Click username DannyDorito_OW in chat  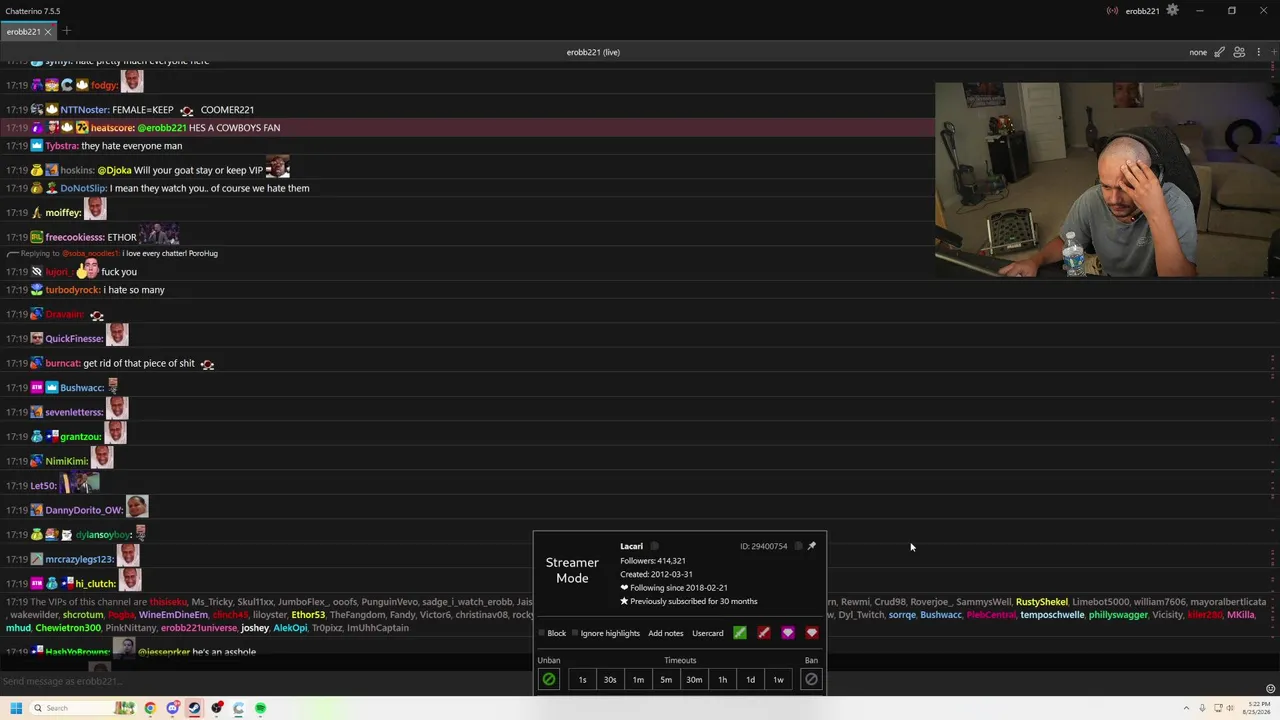pyautogui.click(x=84, y=511)
